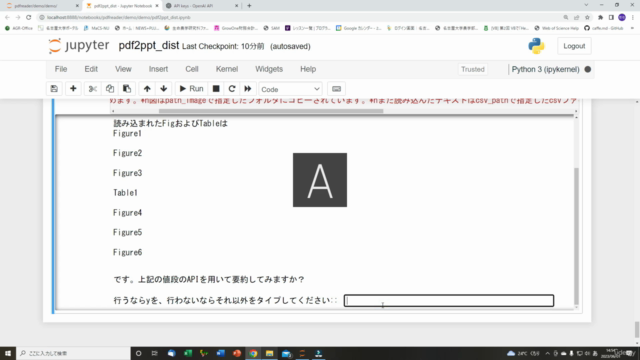Go back in the browser
Image resolution: width=640 pixels, height=360 pixels.
pos(7,18)
